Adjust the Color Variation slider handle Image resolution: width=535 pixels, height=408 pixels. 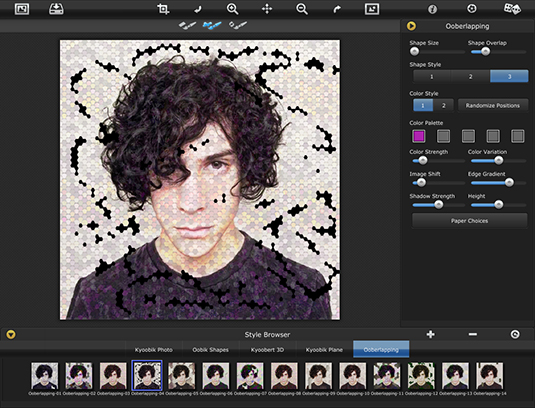[x=499, y=160]
